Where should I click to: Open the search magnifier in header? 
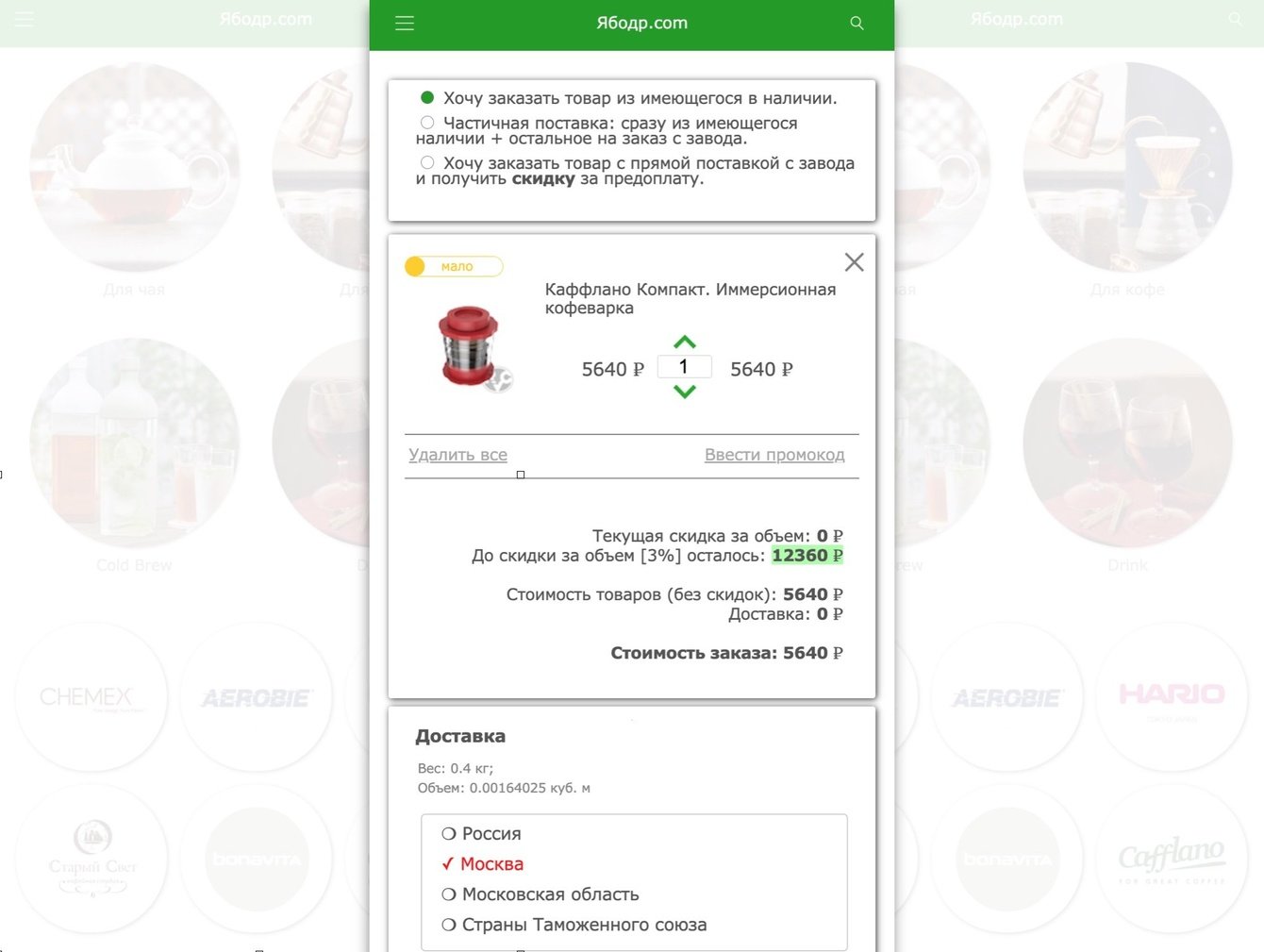tap(857, 24)
